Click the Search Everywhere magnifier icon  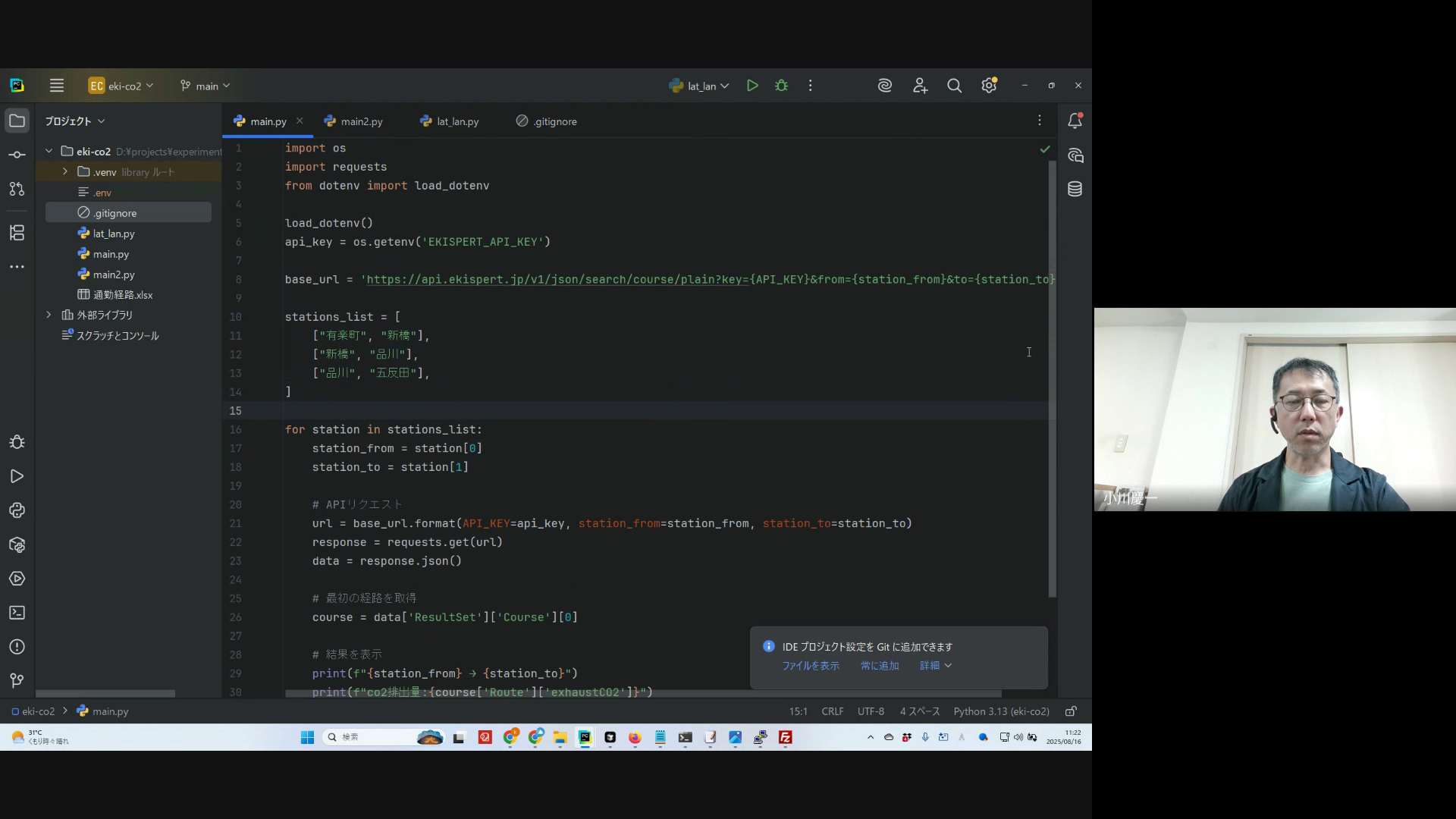point(954,86)
